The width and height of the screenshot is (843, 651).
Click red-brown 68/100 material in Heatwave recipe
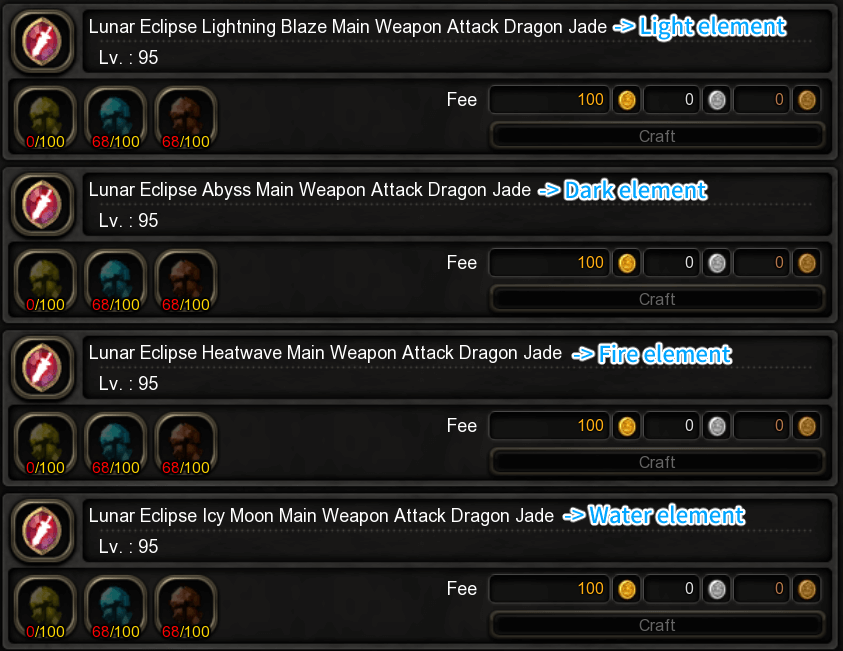click(186, 445)
